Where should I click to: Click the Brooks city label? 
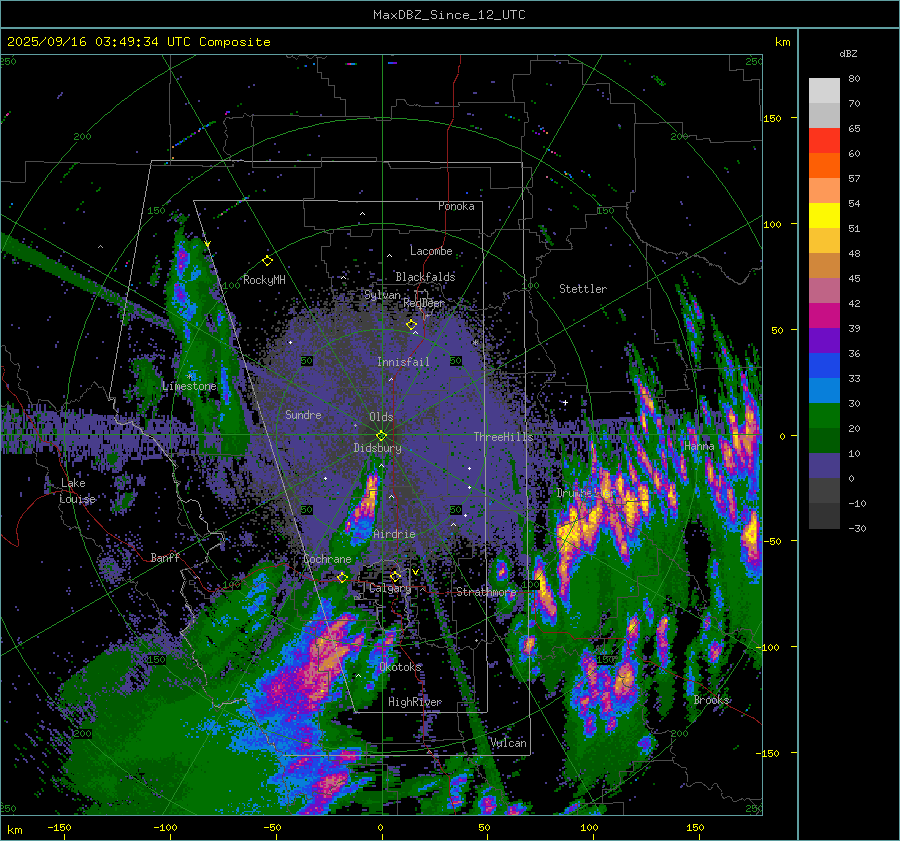[712, 700]
